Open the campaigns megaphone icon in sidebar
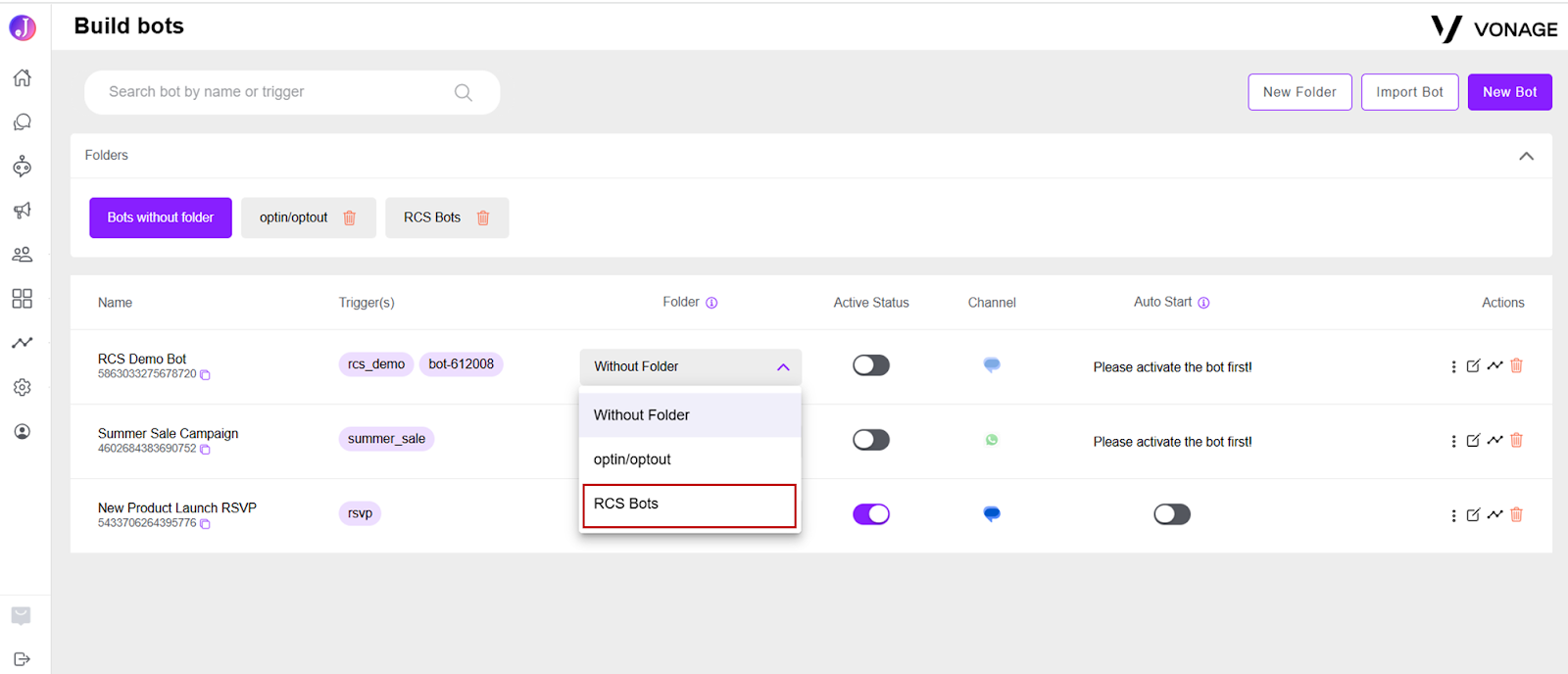 pyautogui.click(x=22, y=210)
